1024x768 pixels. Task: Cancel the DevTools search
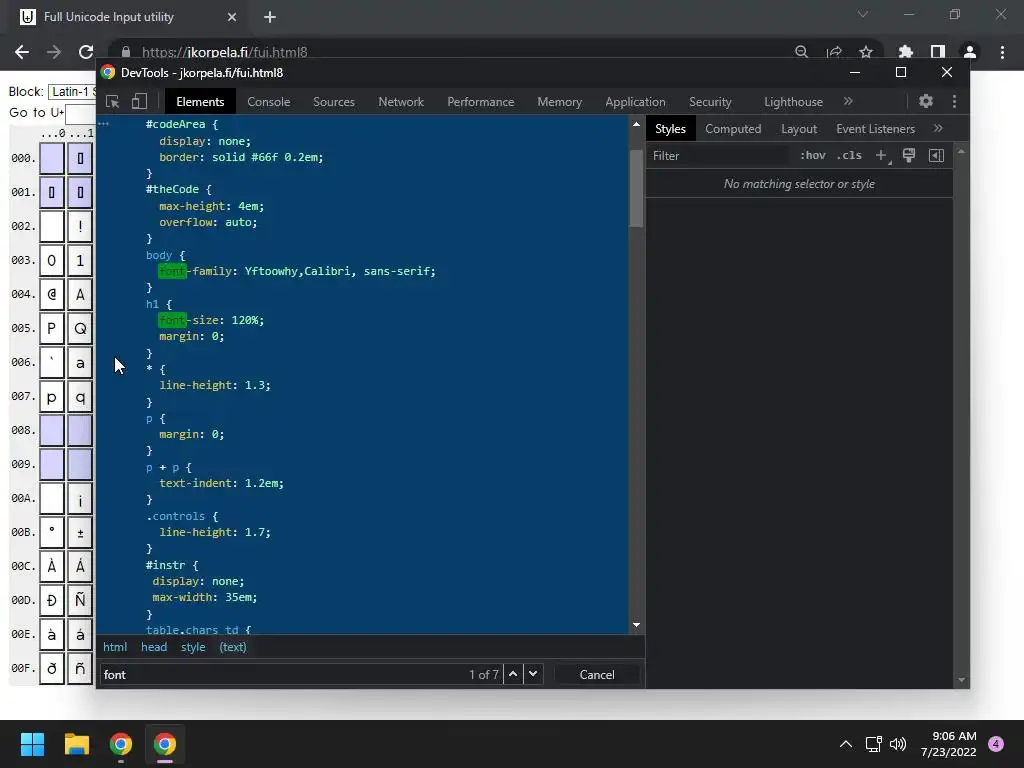(x=597, y=675)
